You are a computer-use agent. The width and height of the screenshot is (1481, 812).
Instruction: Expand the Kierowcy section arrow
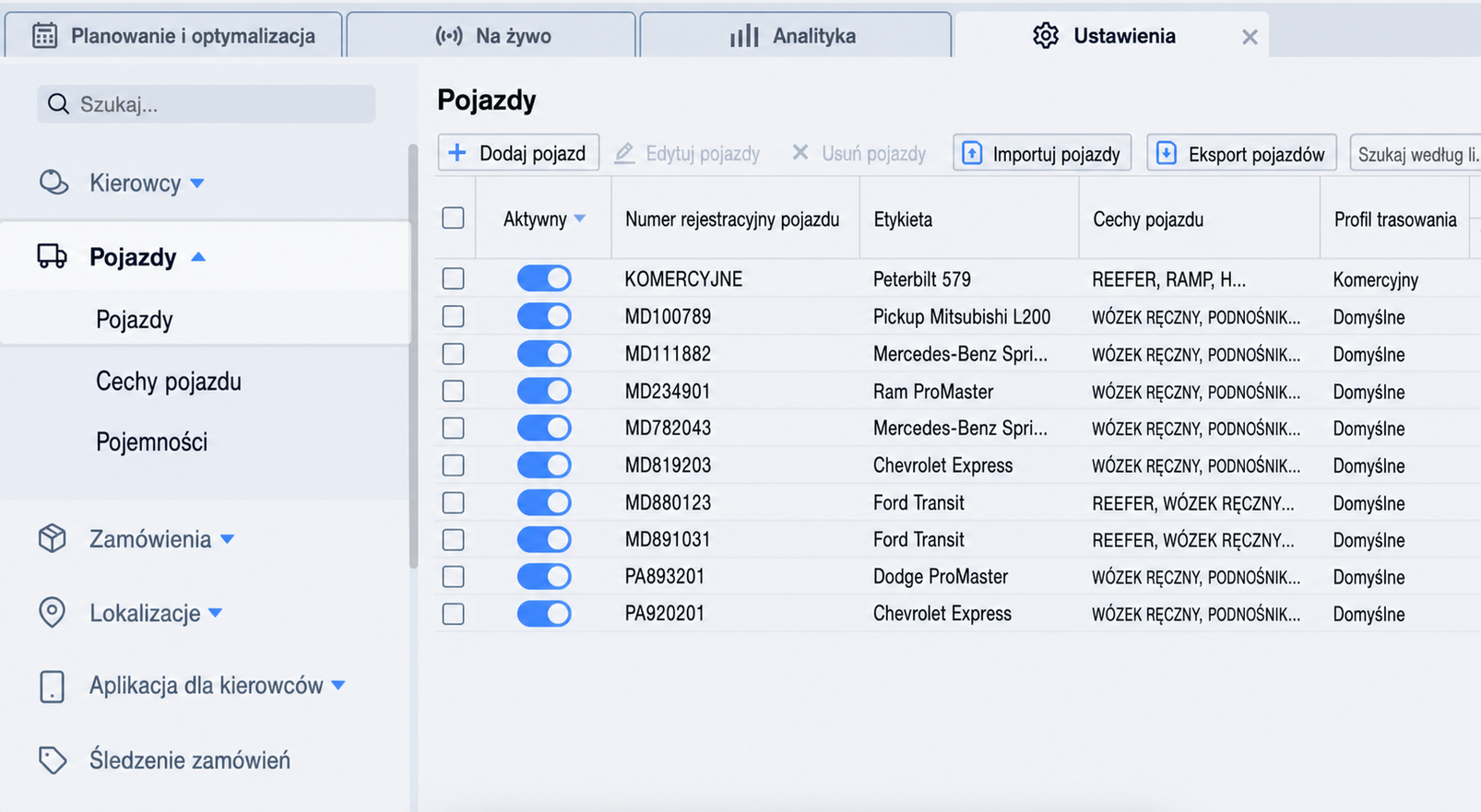197,183
